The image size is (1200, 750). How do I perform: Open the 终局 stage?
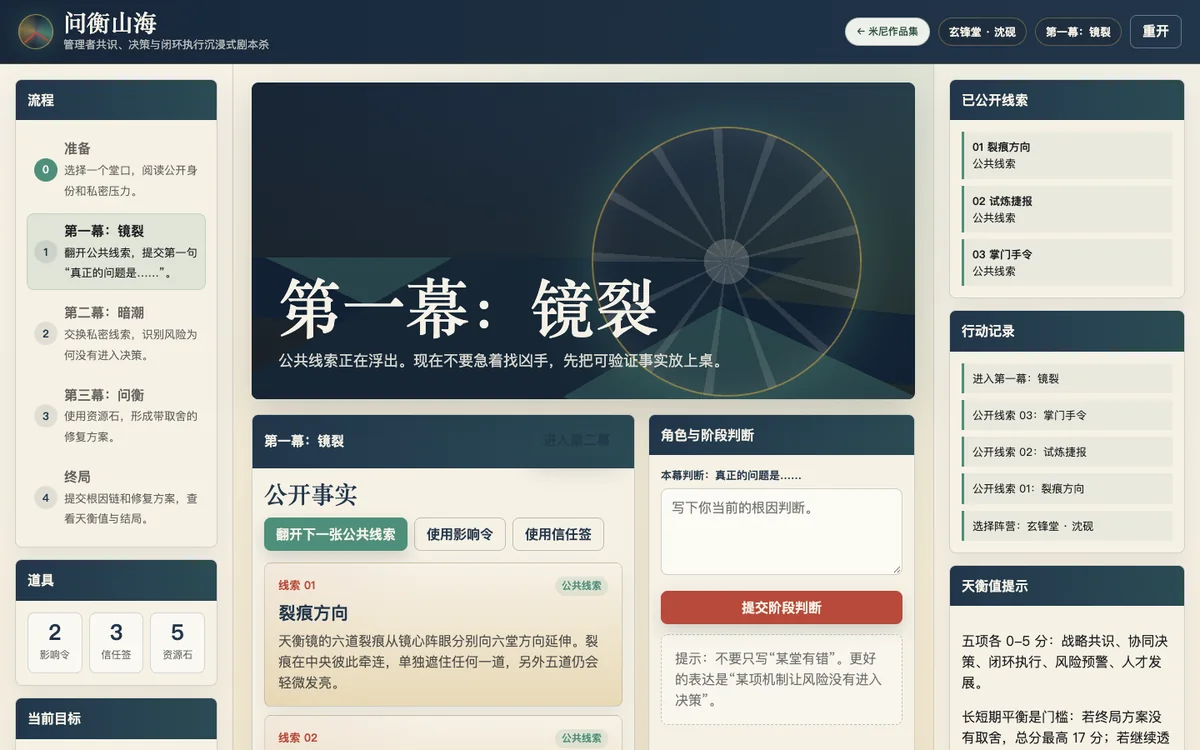116,497
